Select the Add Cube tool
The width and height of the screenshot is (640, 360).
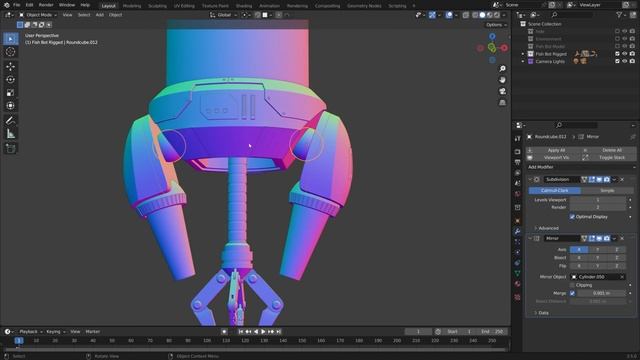[11, 148]
